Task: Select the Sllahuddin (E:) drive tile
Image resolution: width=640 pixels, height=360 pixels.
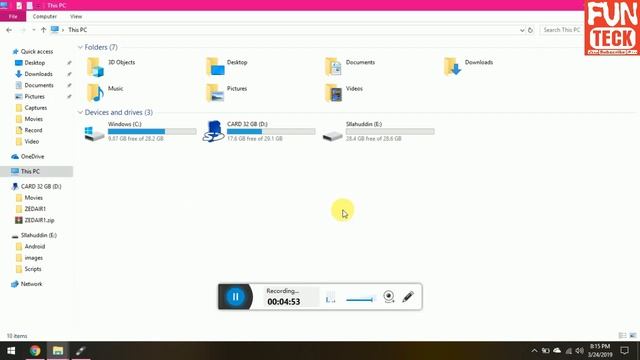Action: (x=378, y=131)
